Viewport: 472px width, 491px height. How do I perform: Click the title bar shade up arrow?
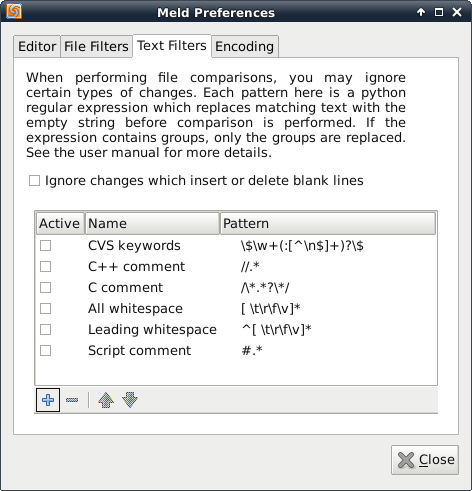[x=421, y=12]
